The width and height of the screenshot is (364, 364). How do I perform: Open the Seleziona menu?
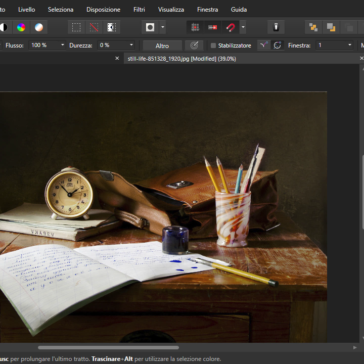[60, 9]
